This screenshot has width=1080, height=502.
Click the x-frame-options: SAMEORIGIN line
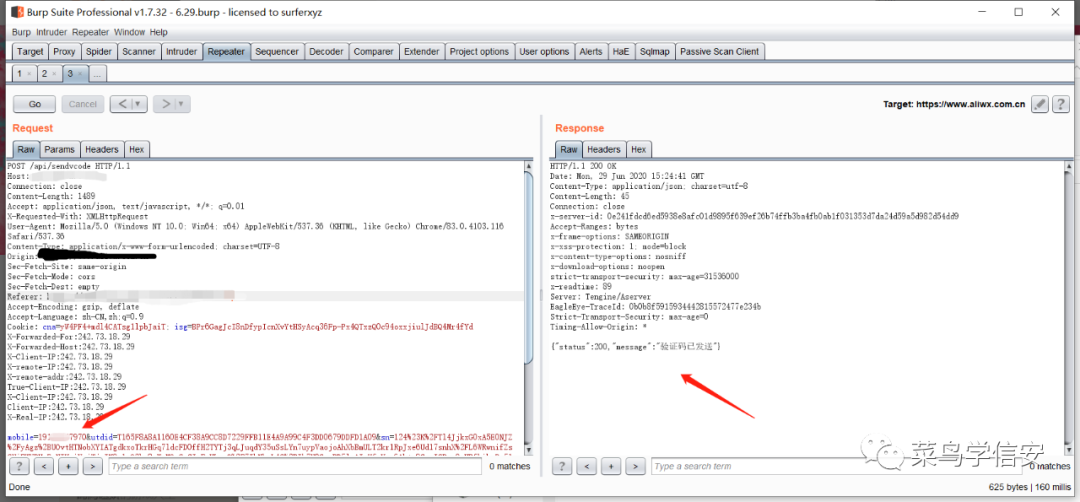pos(608,236)
